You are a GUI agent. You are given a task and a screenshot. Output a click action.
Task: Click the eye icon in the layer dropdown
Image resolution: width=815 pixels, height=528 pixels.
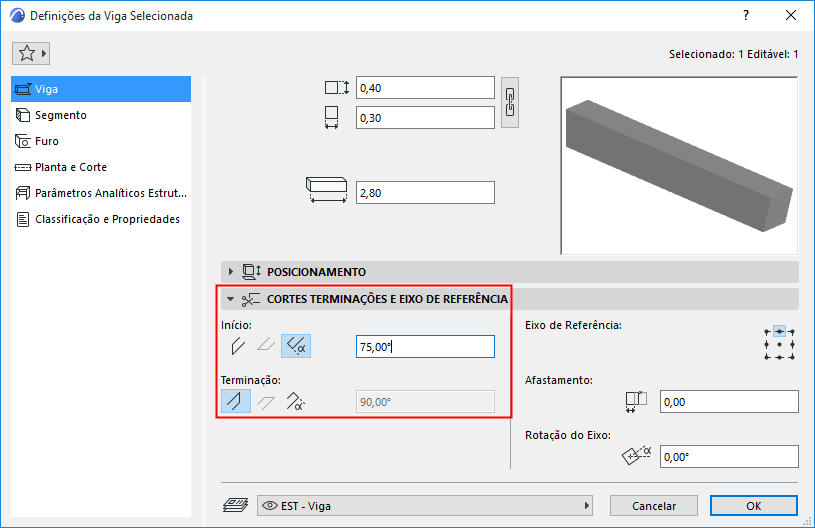click(270, 506)
